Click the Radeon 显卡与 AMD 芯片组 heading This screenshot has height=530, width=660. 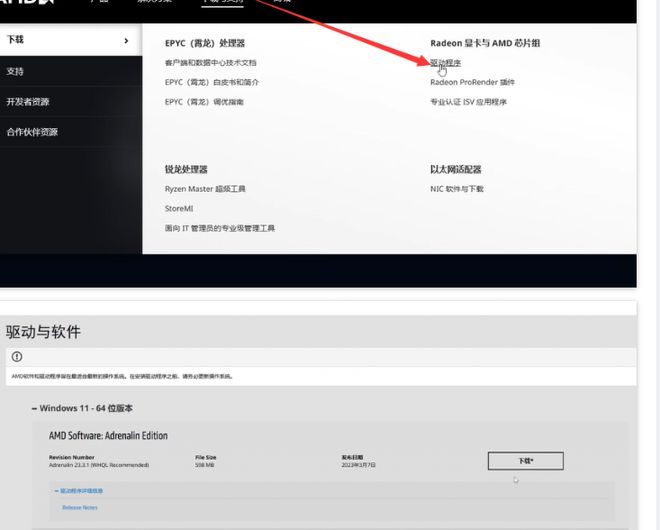pyautogui.click(x=485, y=43)
